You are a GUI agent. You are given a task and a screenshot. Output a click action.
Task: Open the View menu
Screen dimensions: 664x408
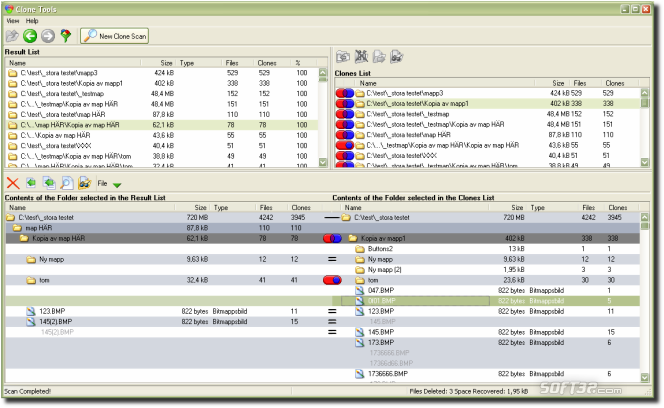pos(12,21)
